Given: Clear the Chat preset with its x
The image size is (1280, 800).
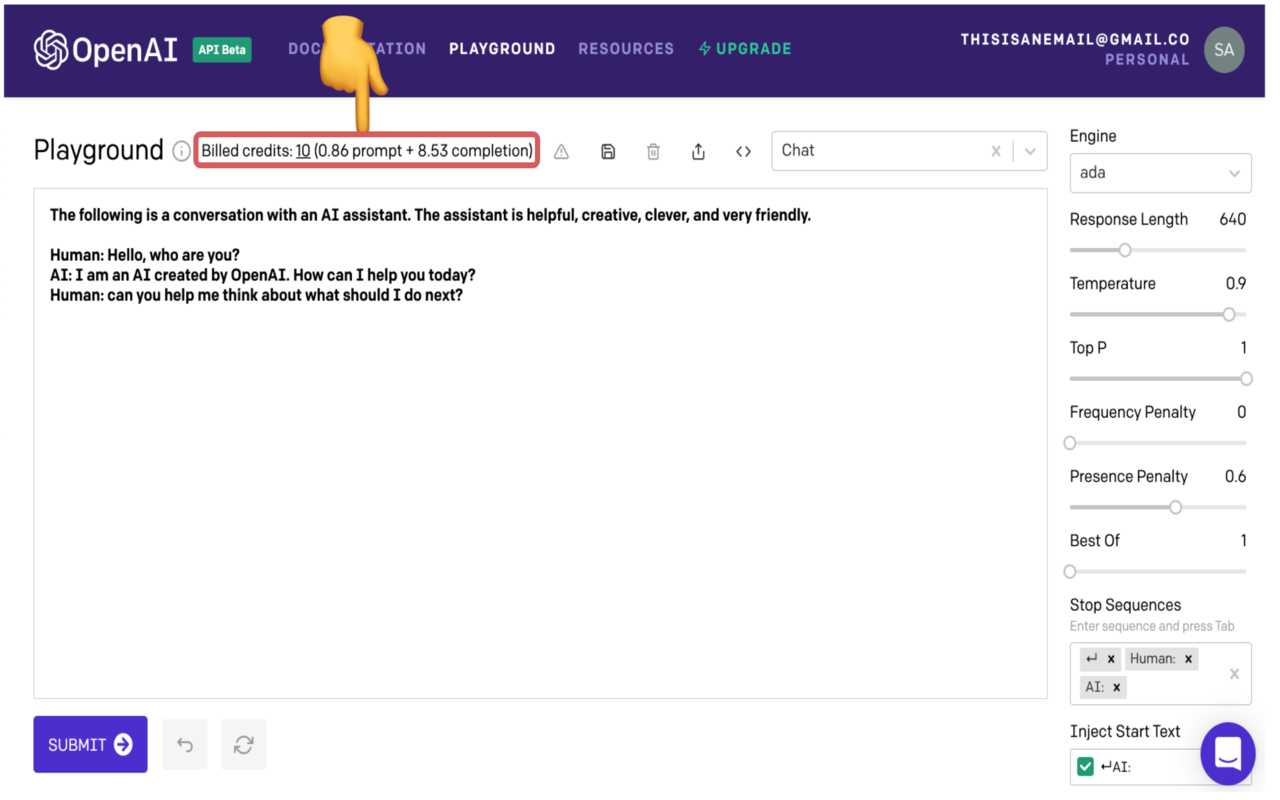Looking at the screenshot, I should click(x=996, y=151).
